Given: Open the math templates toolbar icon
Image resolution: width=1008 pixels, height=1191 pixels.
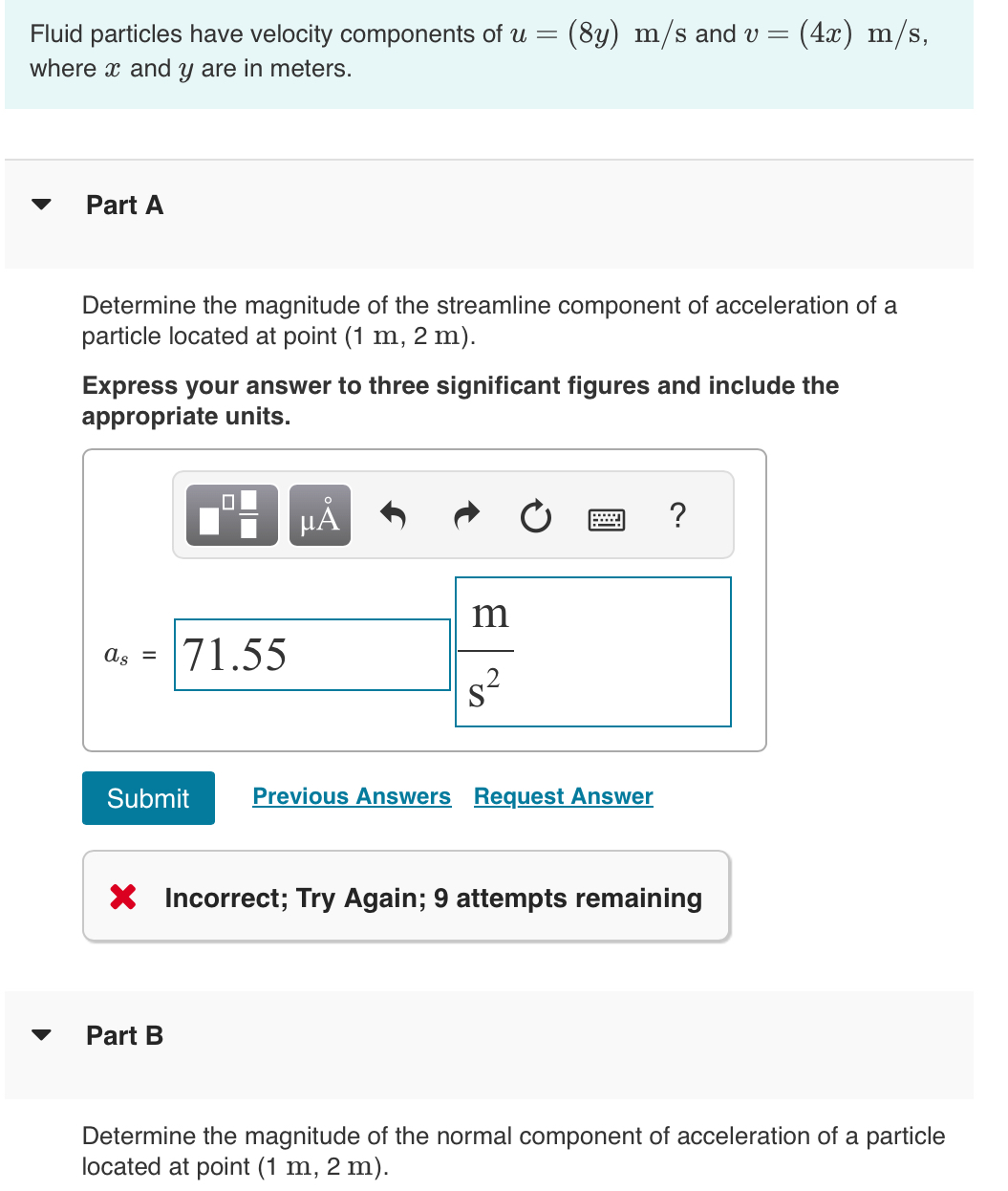Looking at the screenshot, I should [230, 514].
